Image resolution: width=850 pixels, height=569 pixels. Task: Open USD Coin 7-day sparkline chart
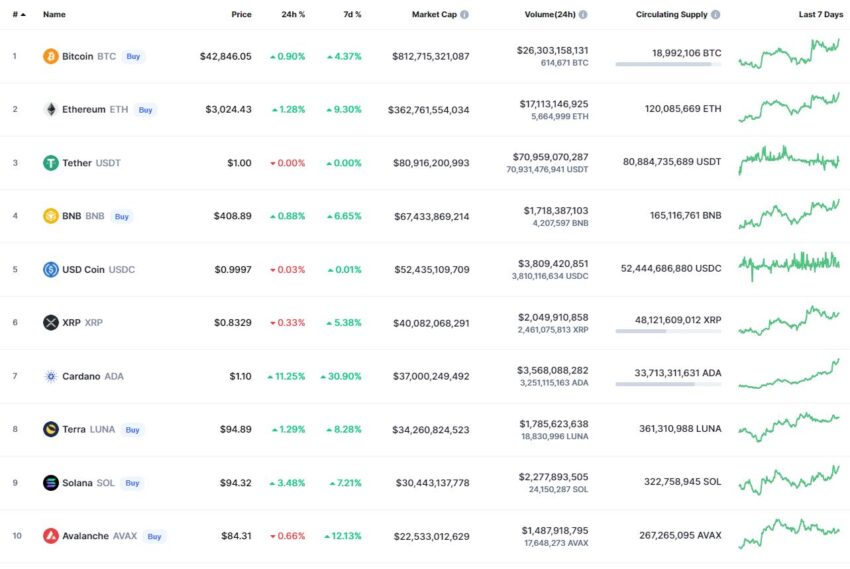789,266
